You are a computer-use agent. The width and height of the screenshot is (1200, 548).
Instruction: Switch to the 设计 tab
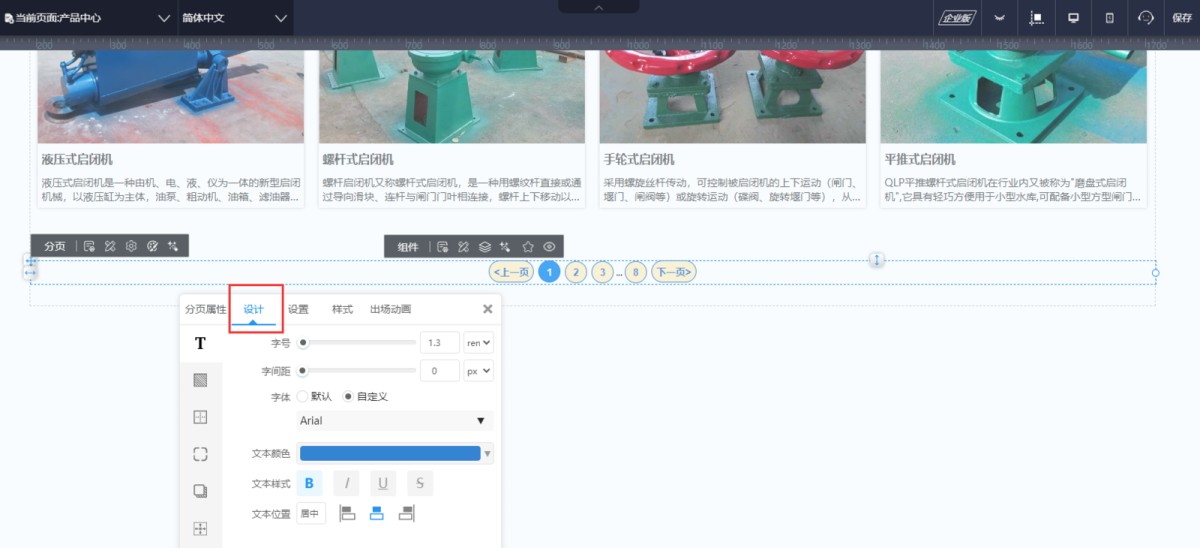pos(254,309)
